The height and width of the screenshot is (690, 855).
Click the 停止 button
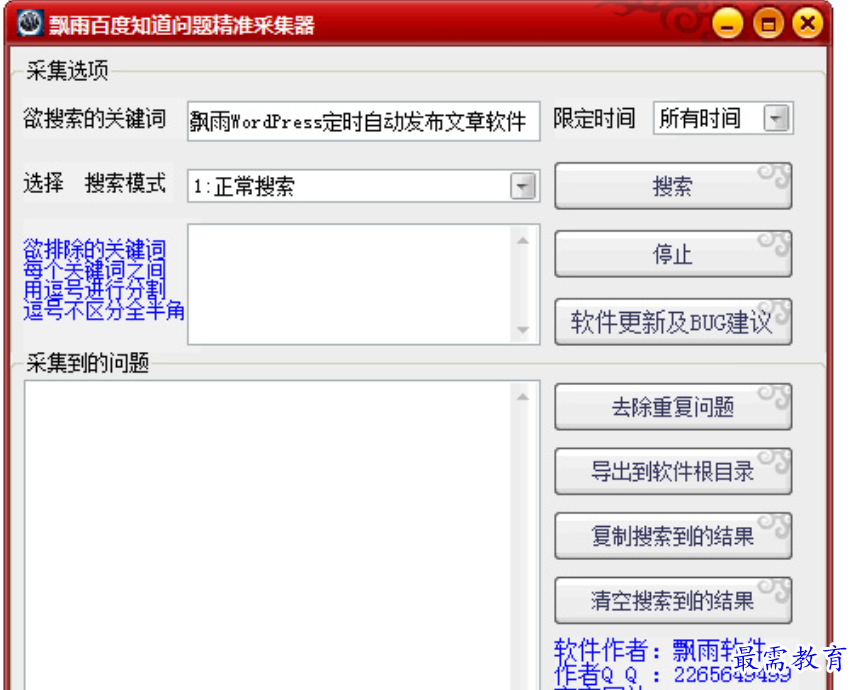(673, 254)
